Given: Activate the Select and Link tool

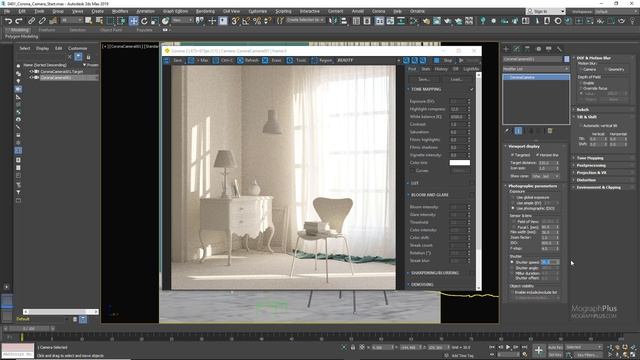Looking at the screenshot, I should 31,21.
